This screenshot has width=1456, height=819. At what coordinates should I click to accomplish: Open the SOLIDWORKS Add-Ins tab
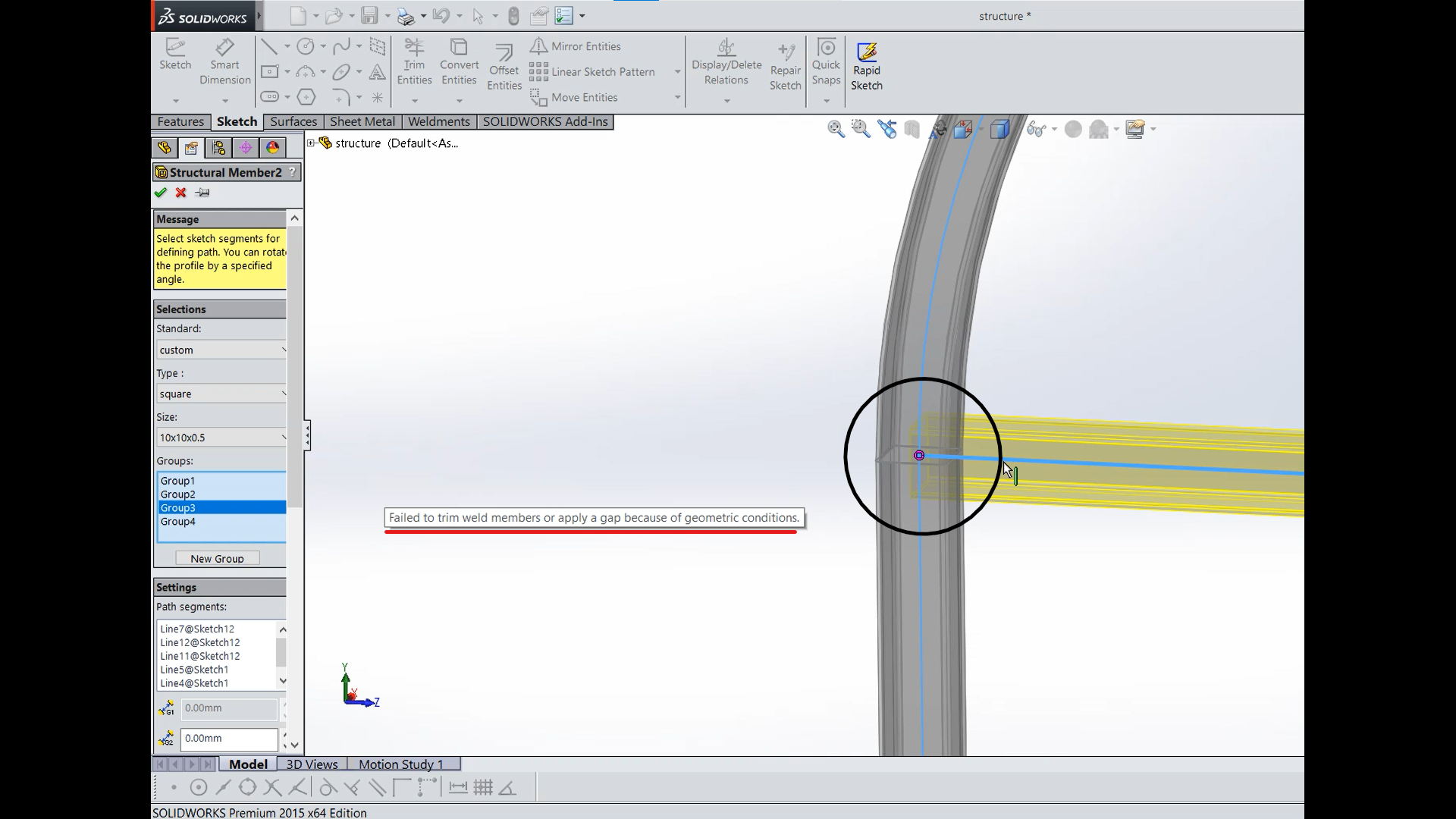point(545,121)
